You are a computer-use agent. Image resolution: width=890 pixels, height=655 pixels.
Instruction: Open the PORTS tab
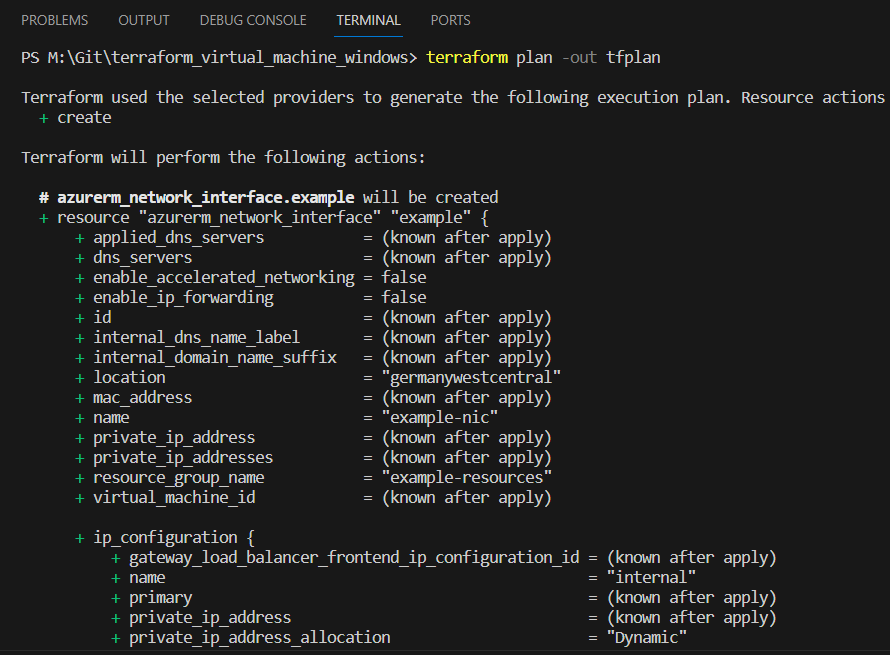pos(451,20)
